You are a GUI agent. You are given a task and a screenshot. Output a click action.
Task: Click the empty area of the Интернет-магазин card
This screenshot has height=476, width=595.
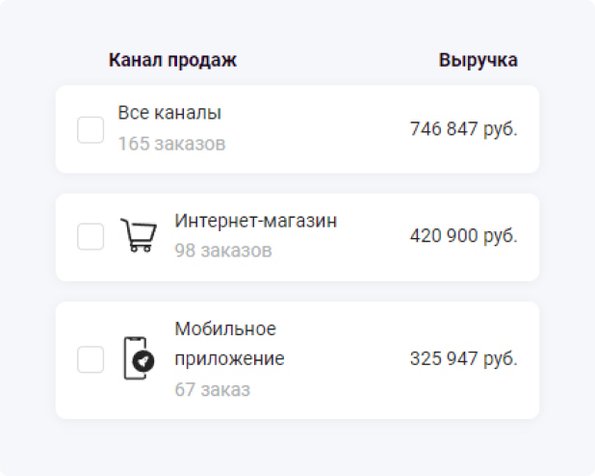tap(372, 238)
